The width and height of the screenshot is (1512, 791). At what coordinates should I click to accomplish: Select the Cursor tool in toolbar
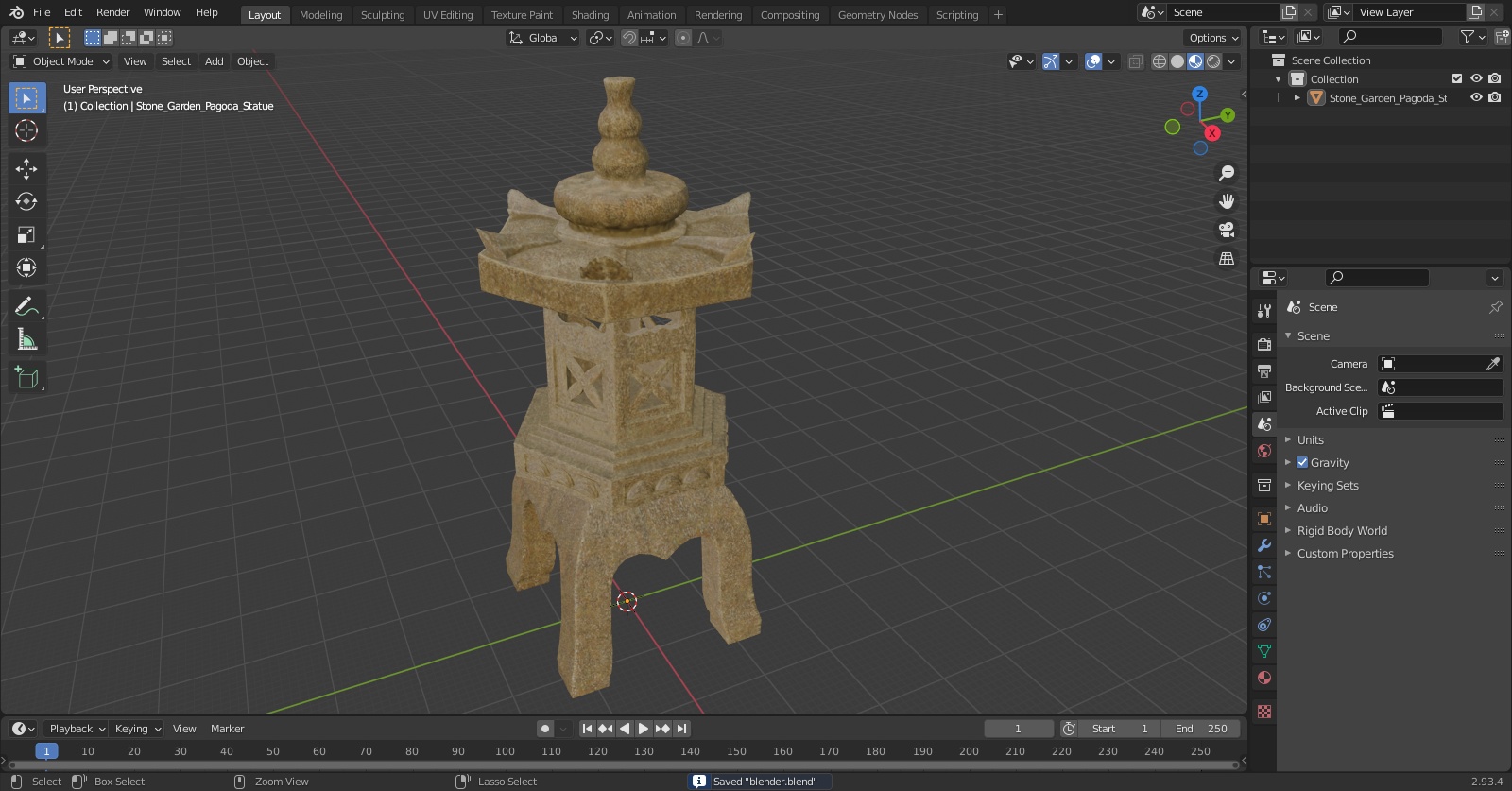pos(26,130)
